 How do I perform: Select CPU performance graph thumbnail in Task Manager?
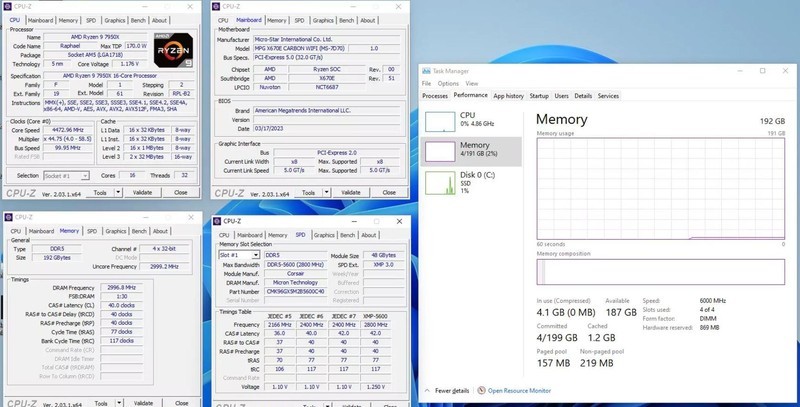pyautogui.click(x=440, y=122)
